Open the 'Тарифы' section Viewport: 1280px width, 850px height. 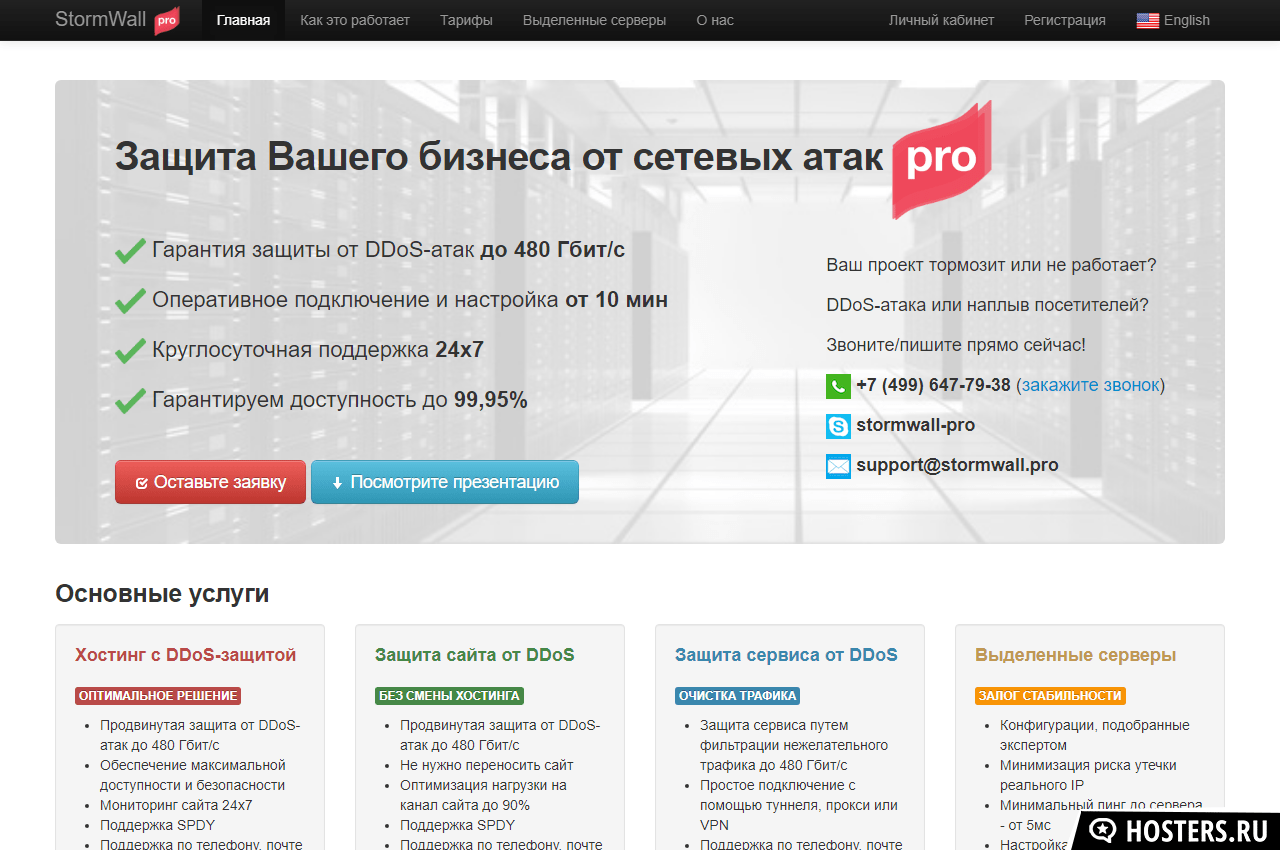[x=466, y=19]
